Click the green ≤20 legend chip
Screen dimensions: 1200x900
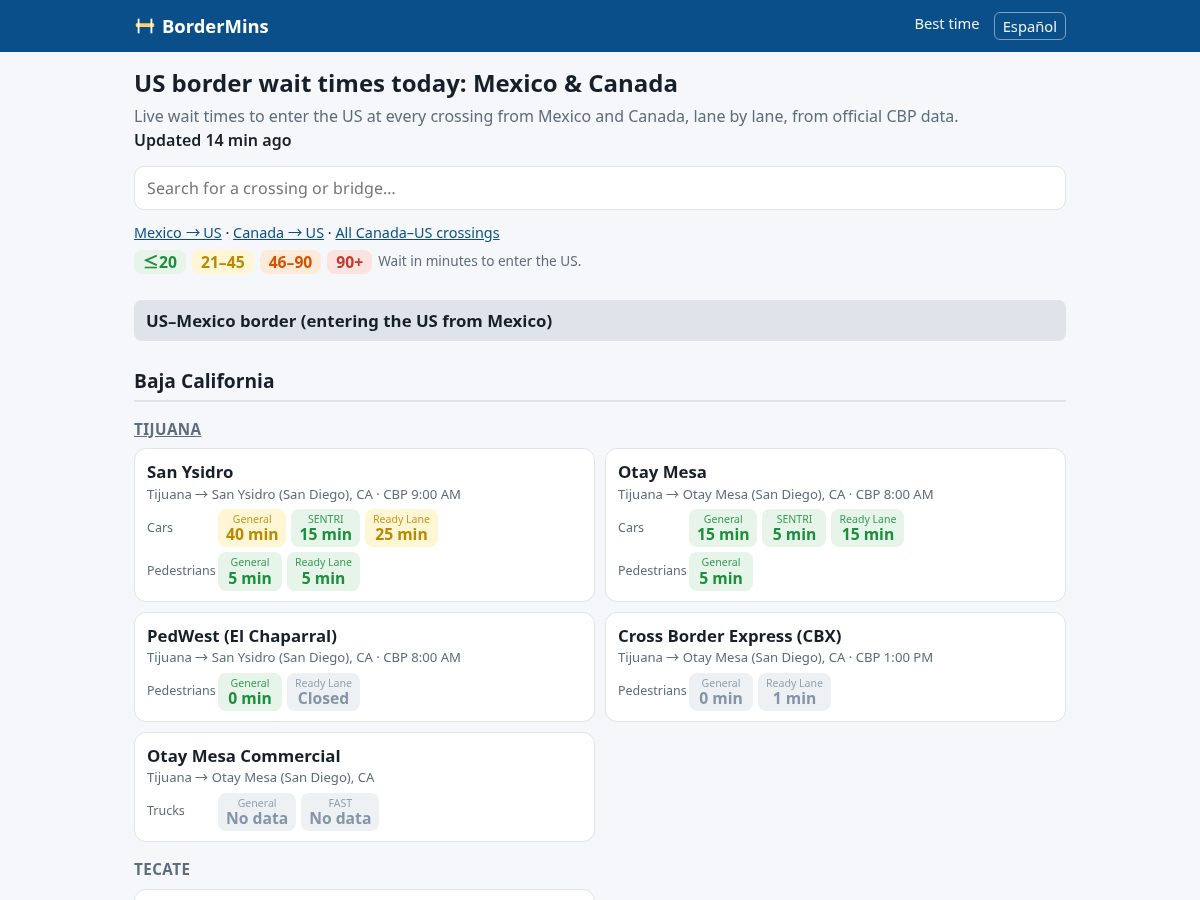pyautogui.click(x=160, y=262)
